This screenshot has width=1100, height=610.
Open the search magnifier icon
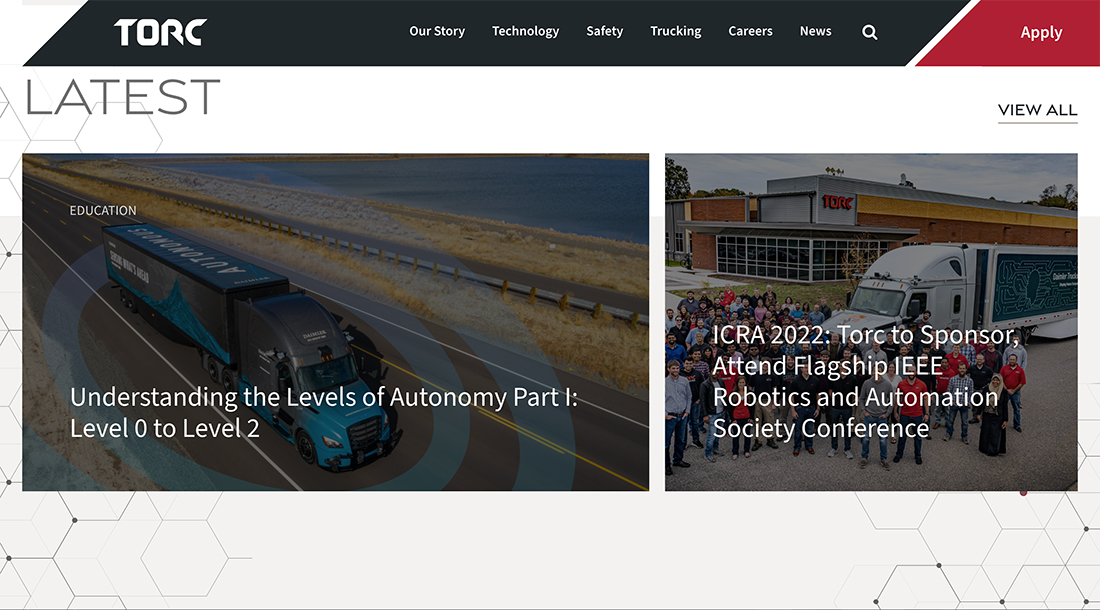(x=869, y=32)
